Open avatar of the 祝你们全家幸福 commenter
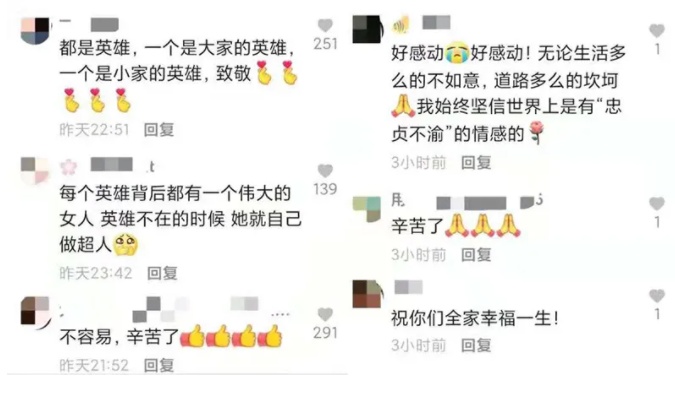The height and width of the screenshot is (416, 675). (x=367, y=294)
